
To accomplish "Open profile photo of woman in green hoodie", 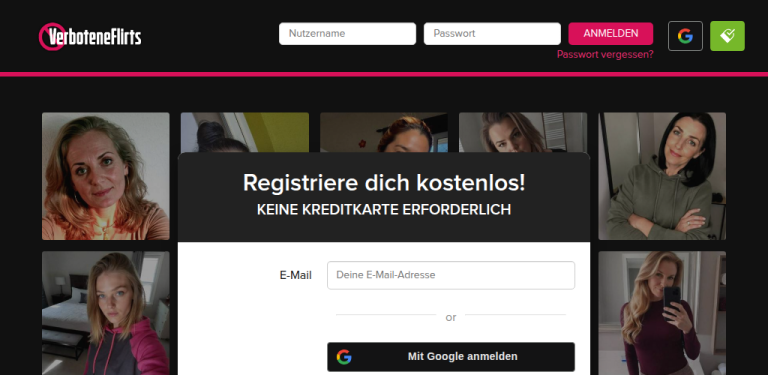I will [662, 176].
